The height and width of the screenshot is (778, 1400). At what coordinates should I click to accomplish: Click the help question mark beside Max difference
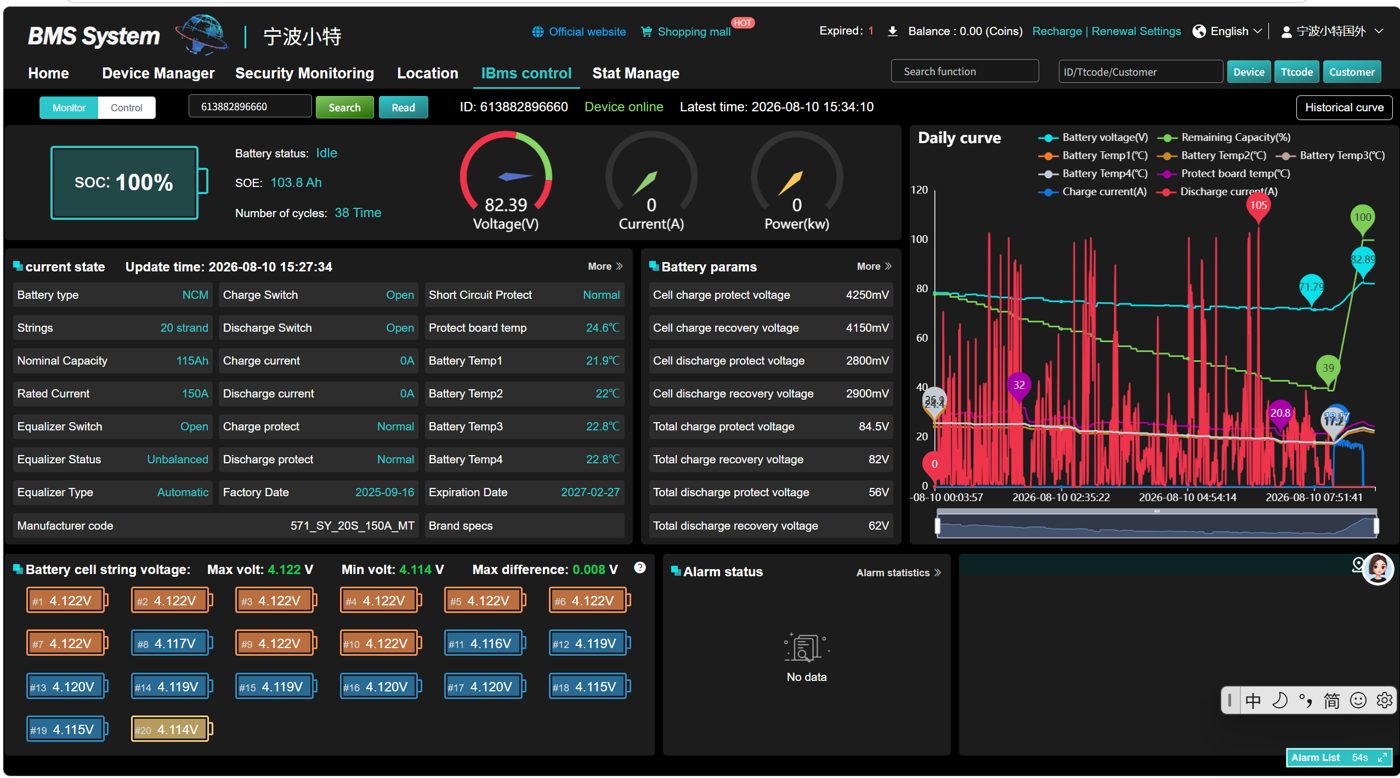[x=640, y=568]
